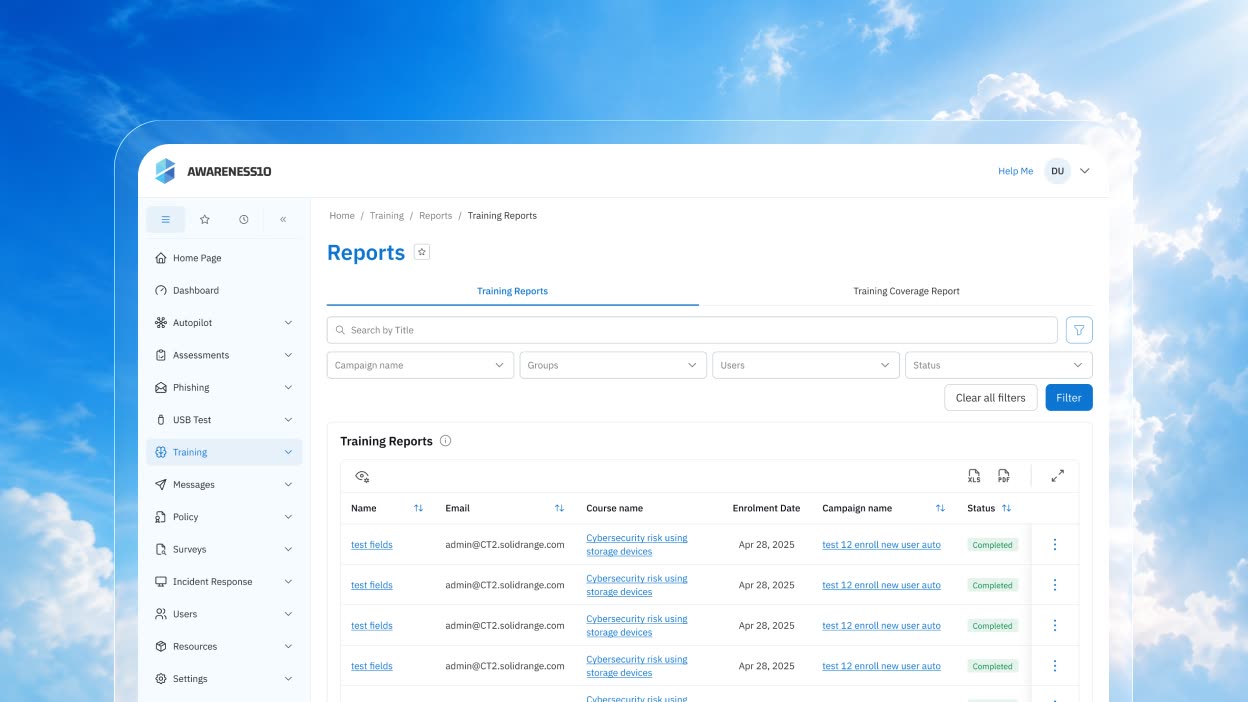Viewport: 1248px width, 702px height.
Task: Click the Surveys icon in sidebar
Action: [x=161, y=549]
